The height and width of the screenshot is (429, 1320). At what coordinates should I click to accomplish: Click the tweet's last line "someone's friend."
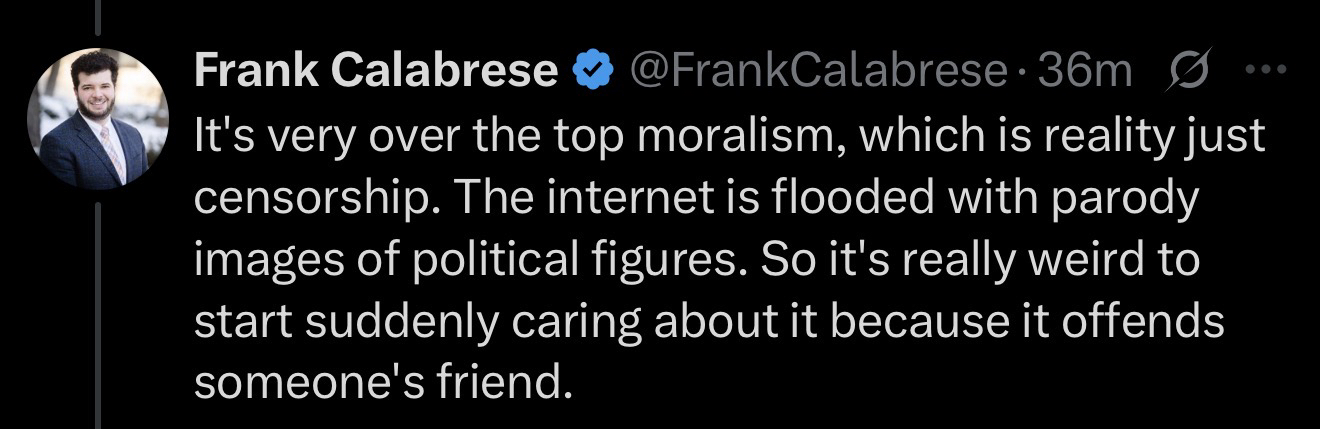pyautogui.click(x=374, y=383)
